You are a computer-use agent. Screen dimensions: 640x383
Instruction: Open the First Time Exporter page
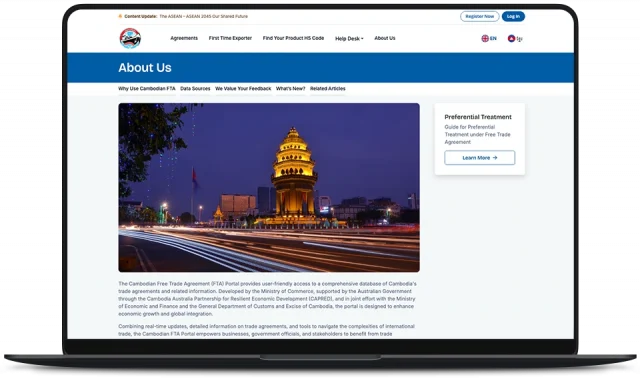point(230,38)
